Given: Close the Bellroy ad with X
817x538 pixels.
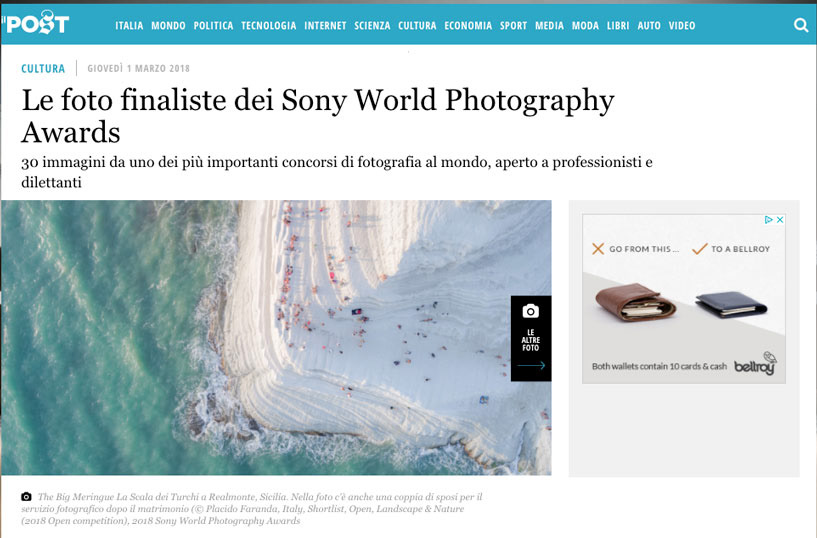Looking at the screenshot, I should (x=780, y=220).
